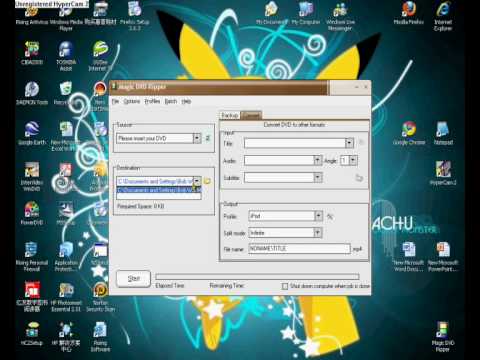
Task: Expand the Subtitle dropdown
Action: [318, 177]
